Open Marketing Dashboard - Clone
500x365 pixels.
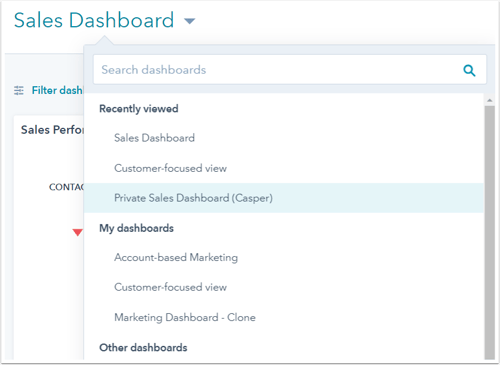[284, 317]
